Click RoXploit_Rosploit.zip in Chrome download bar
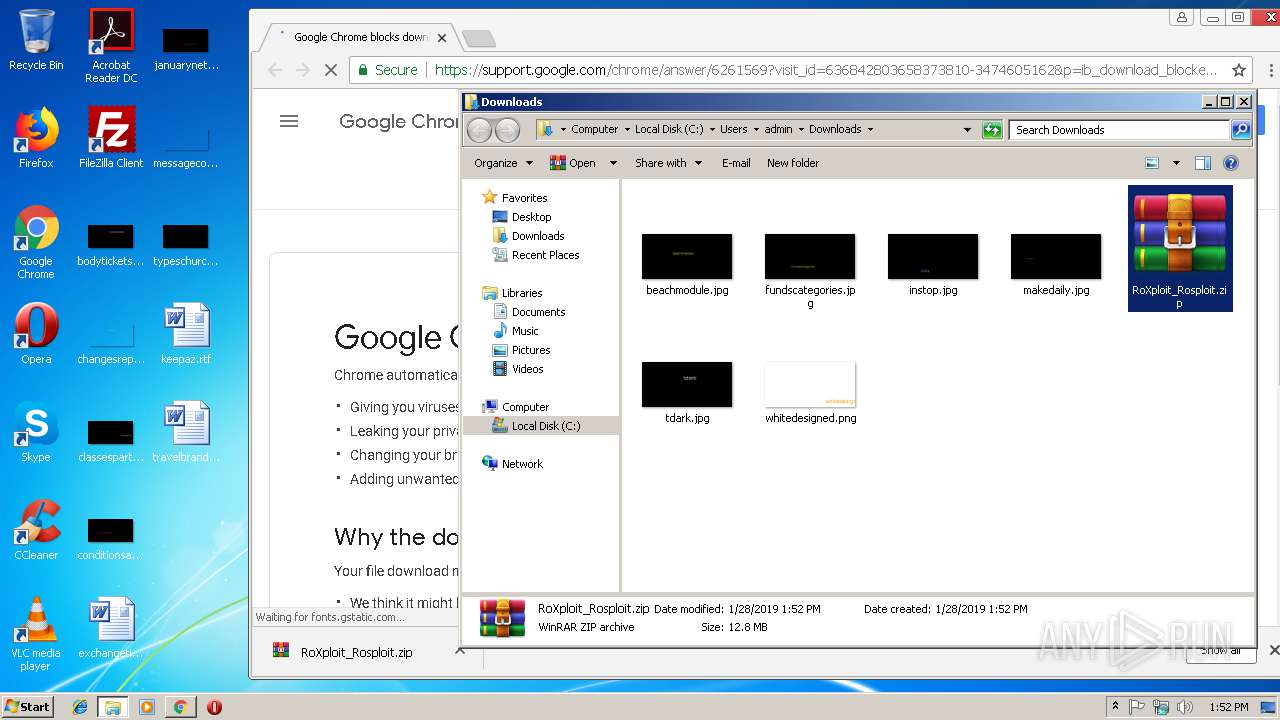 tap(357, 652)
